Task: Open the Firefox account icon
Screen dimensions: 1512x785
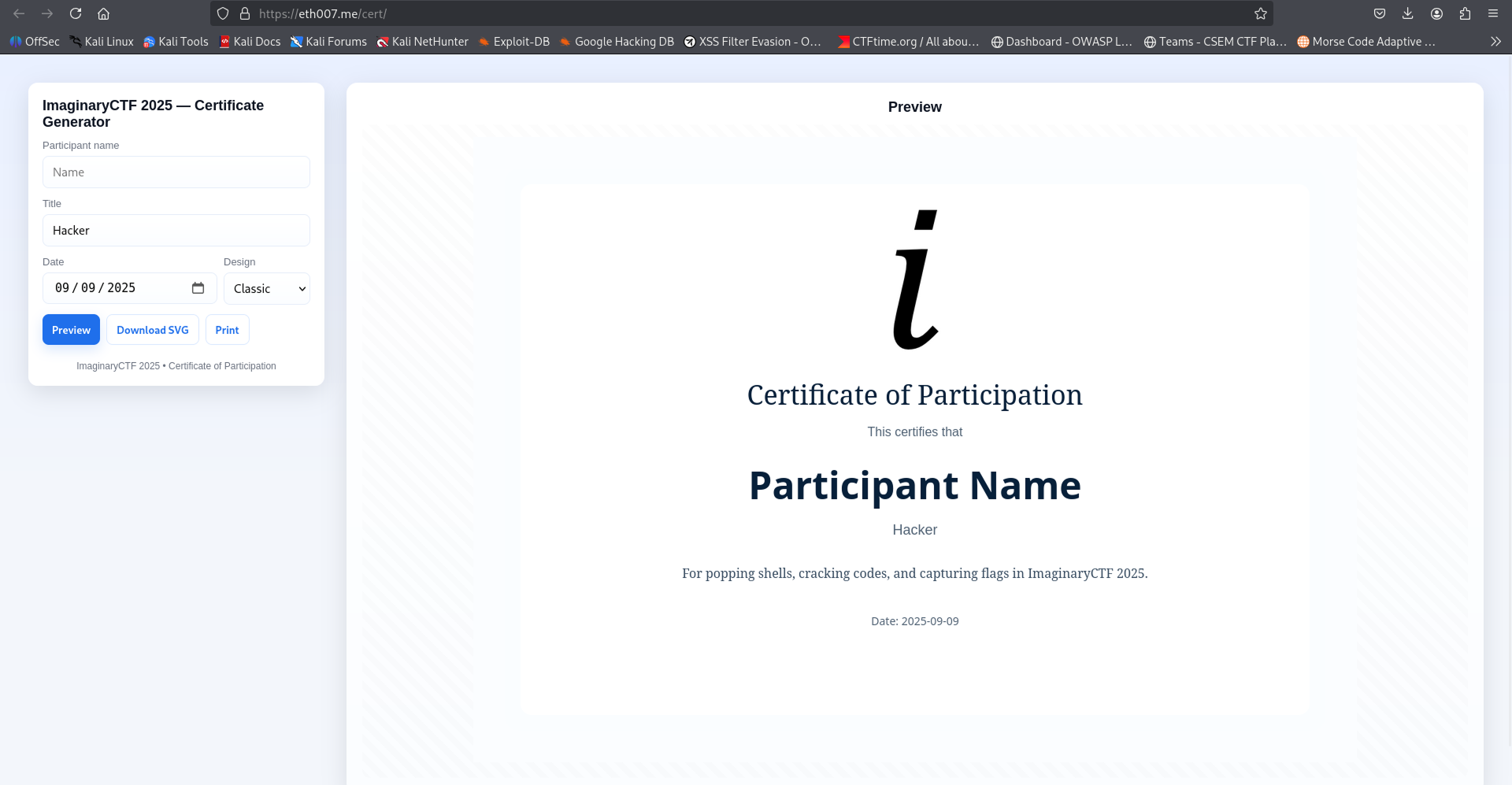Action: tap(1436, 13)
